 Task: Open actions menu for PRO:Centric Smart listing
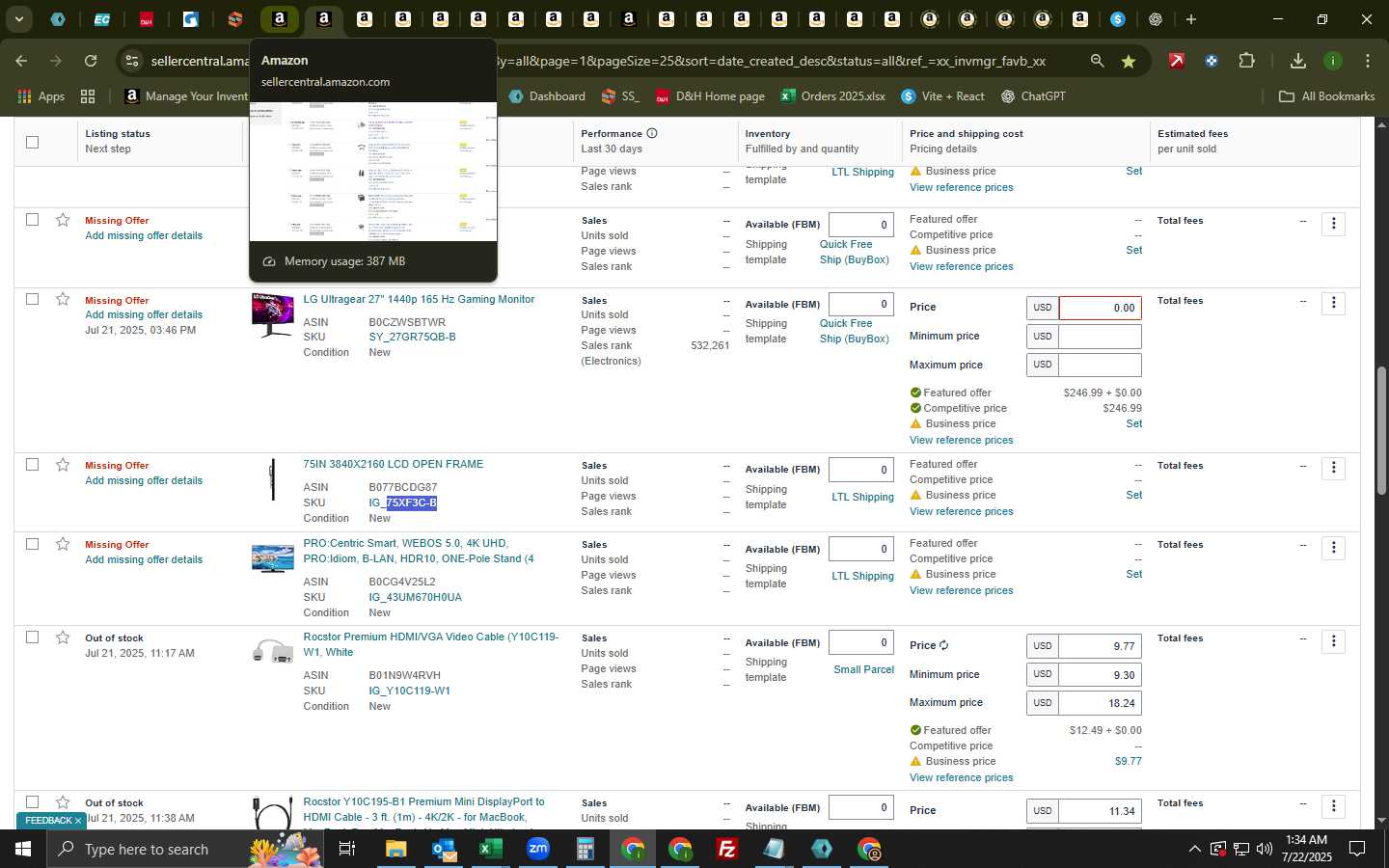pyautogui.click(x=1333, y=547)
